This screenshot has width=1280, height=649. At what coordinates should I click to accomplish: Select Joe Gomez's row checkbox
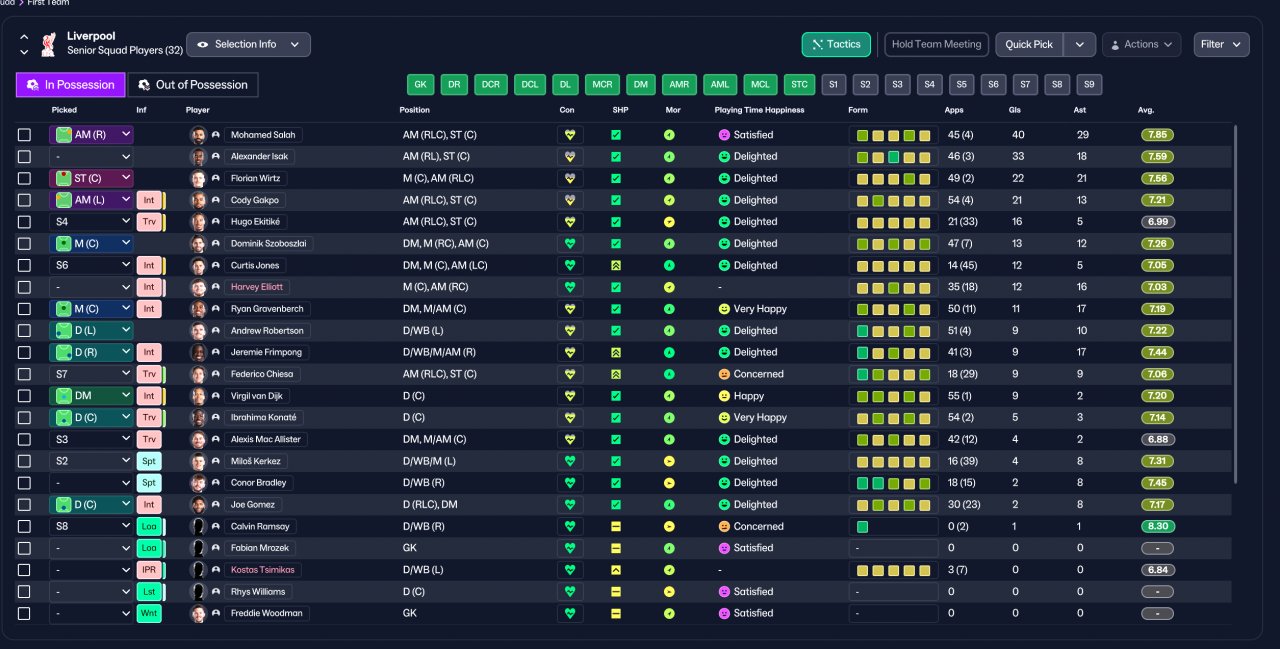pos(25,505)
